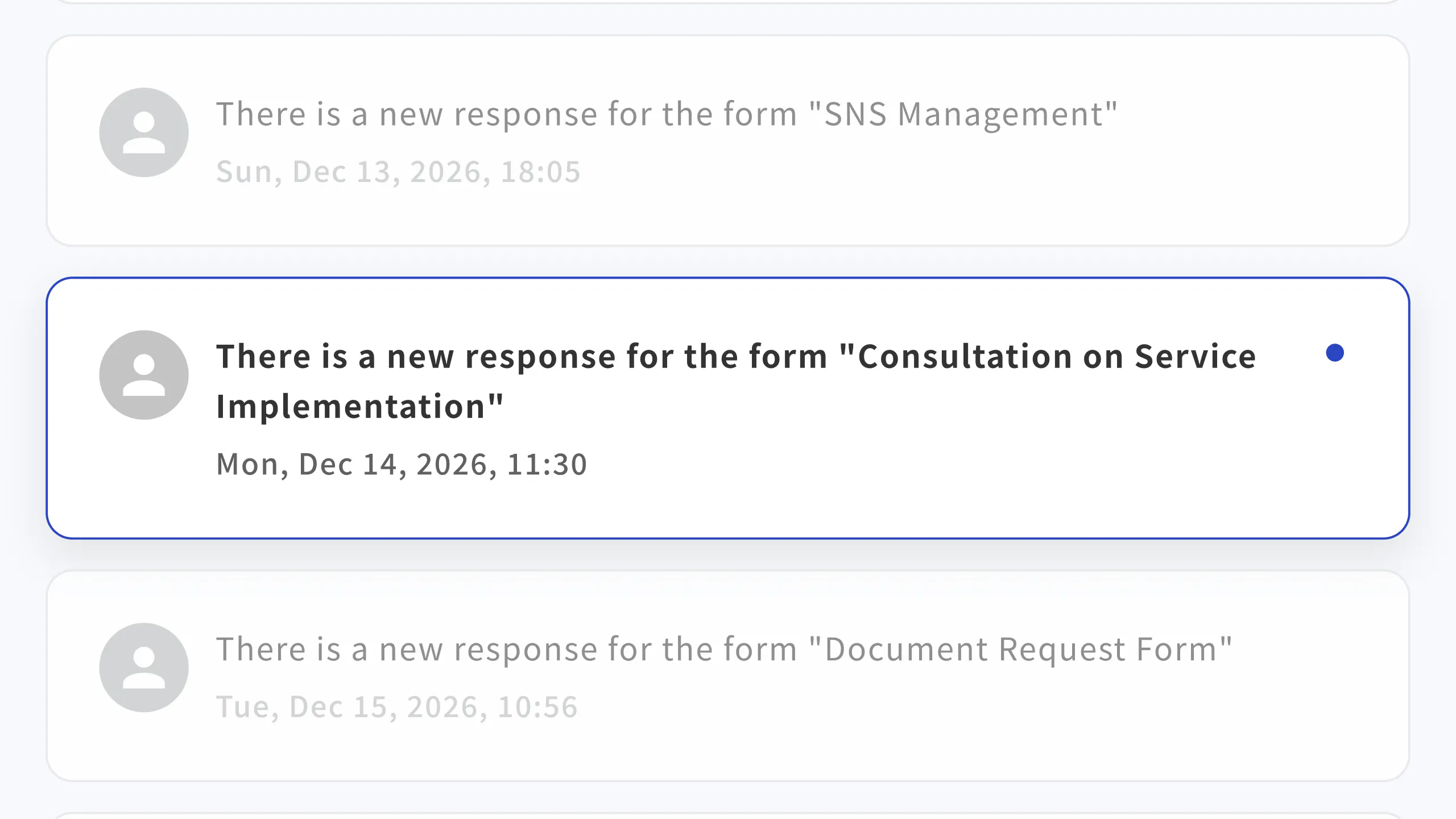The image size is (1456, 819).
Task: Click the partially visible notification card at the bottom edge
Action: click(728, 816)
